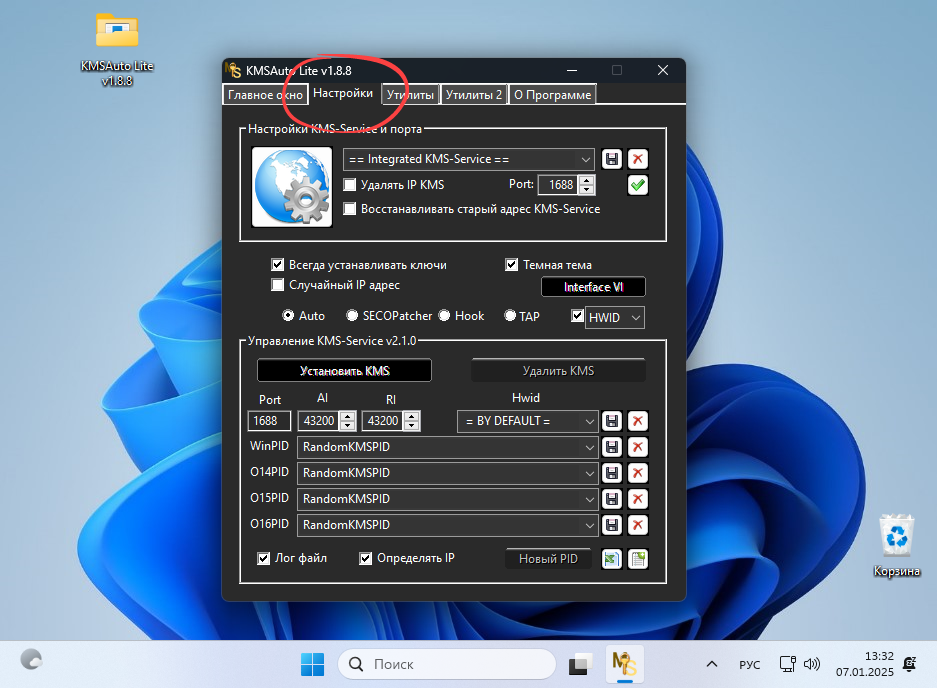Export PIDs via the Excel icon
Viewport: 937px width, 688px height.
point(611,559)
